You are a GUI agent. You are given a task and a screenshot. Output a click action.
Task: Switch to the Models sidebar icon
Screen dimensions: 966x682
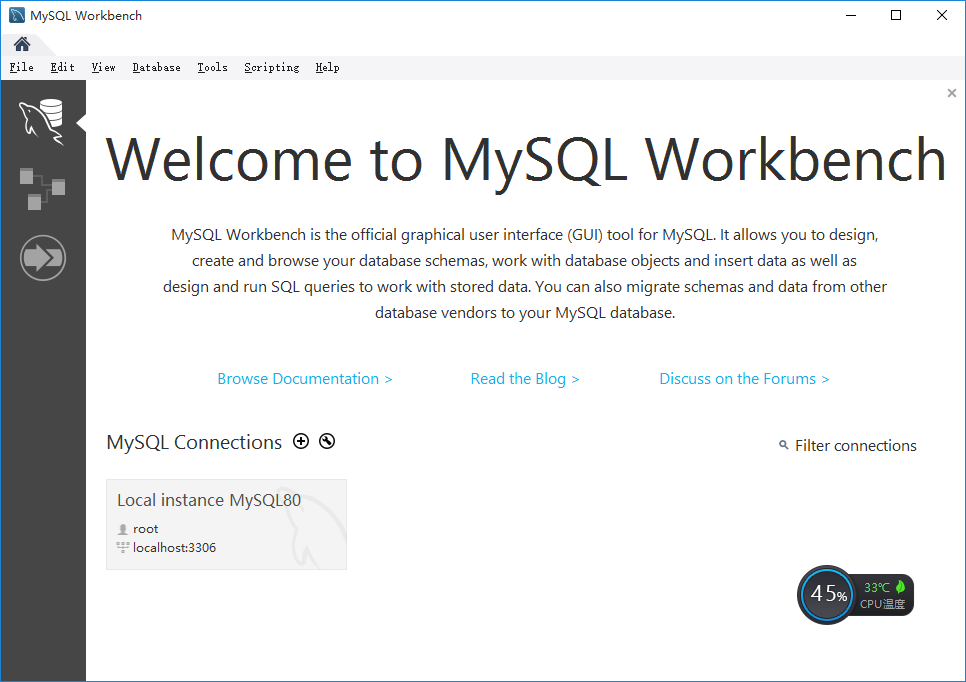coord(42,189)
